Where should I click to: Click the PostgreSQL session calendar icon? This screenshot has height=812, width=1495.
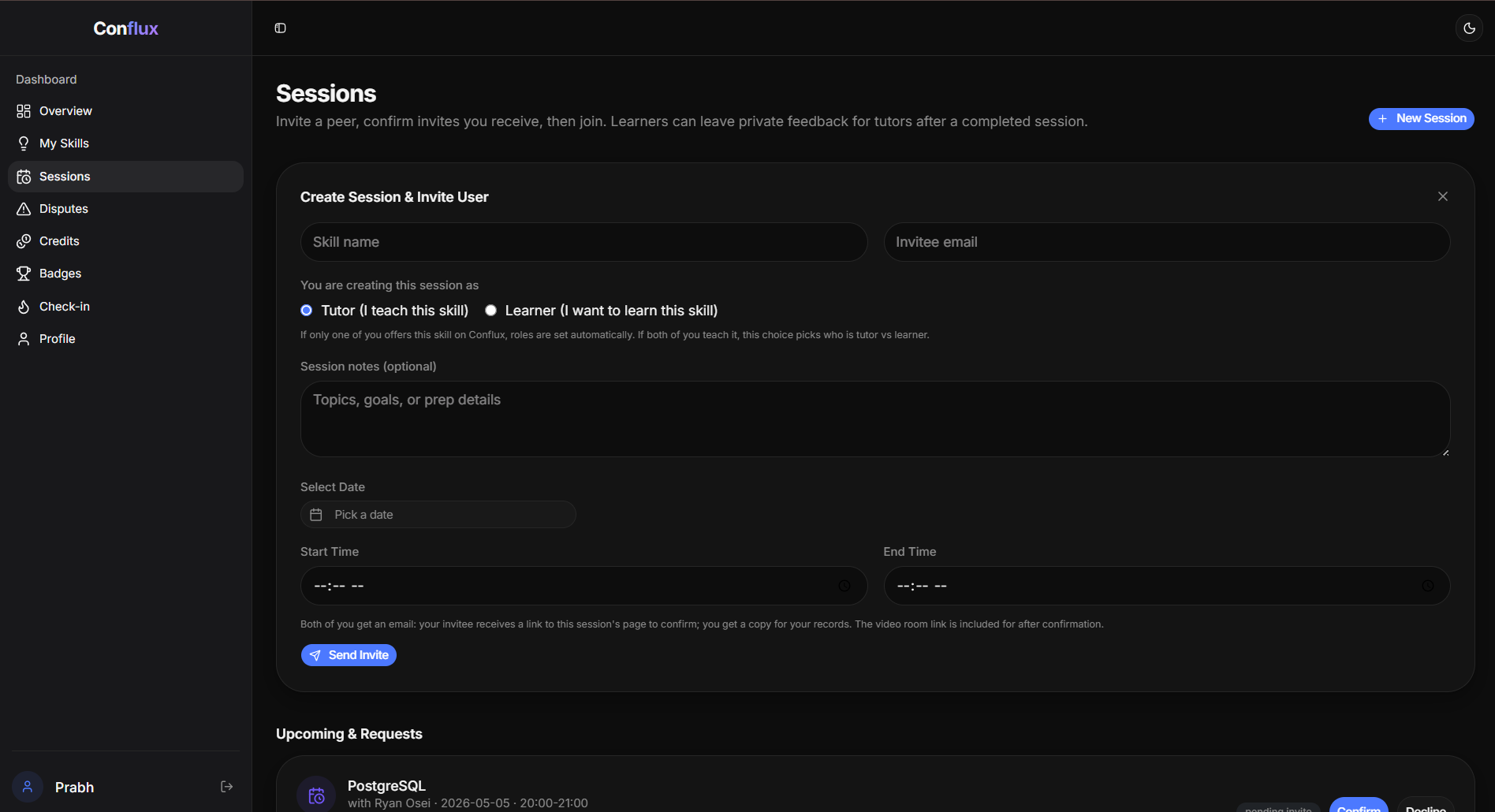coord(316,795)
